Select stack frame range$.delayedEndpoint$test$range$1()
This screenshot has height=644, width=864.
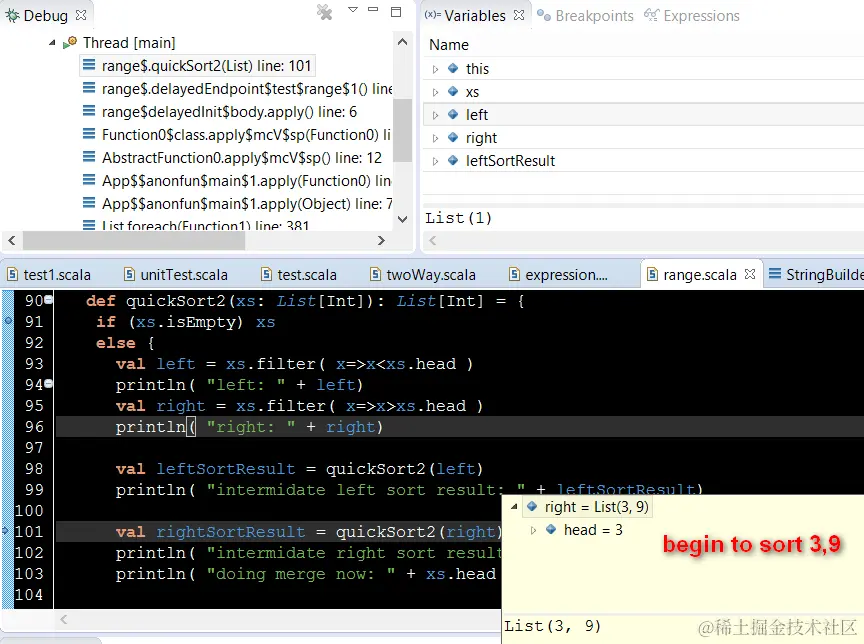[x=246, y=89]
